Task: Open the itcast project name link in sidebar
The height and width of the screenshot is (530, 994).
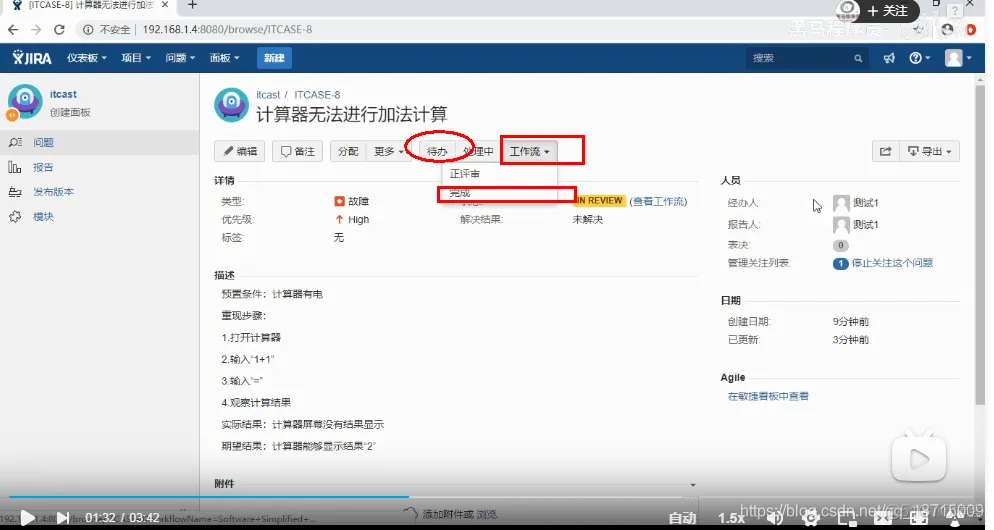Action: coord(63,94)
